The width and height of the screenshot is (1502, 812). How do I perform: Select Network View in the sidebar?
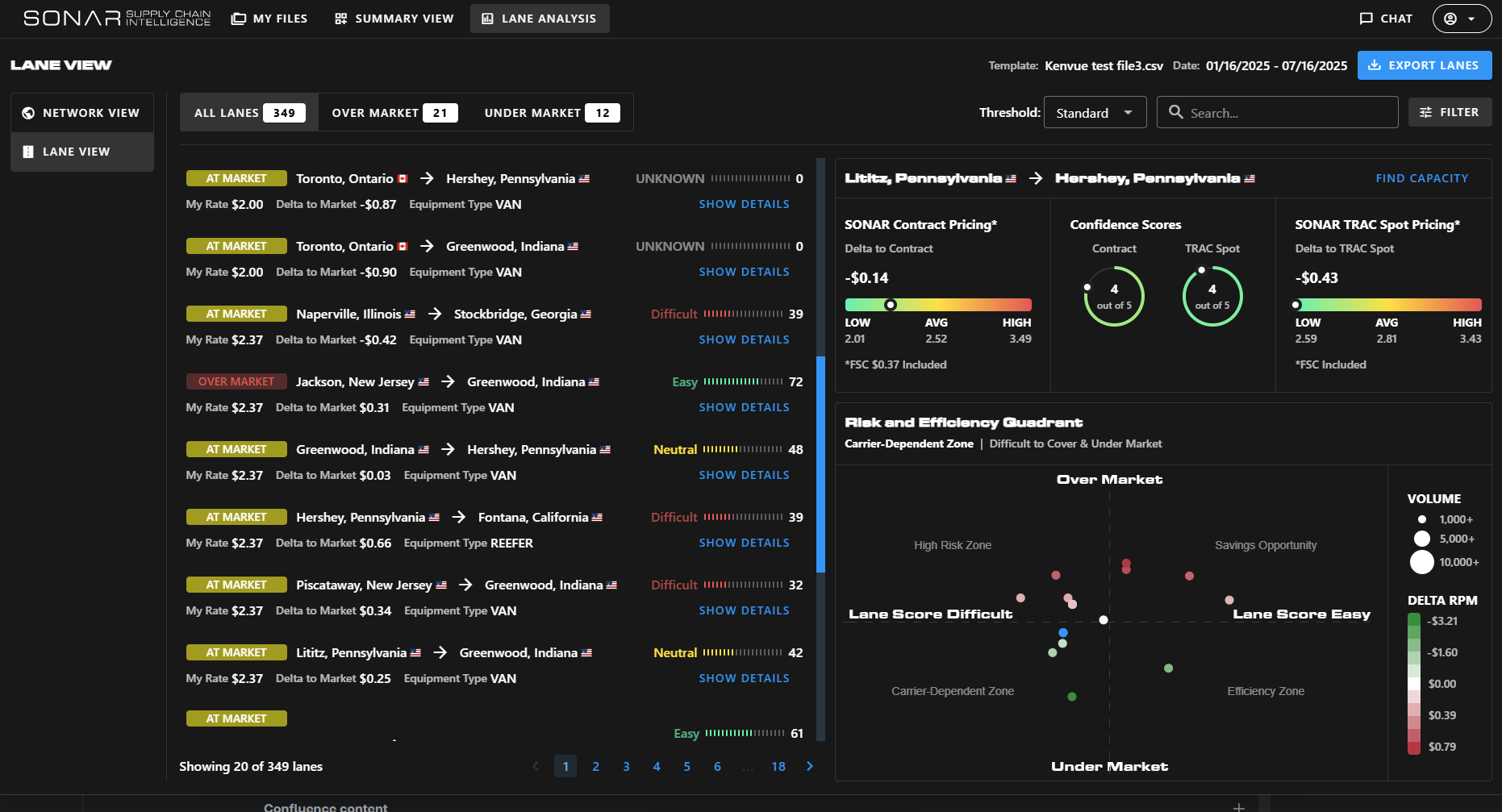(81, 113)
